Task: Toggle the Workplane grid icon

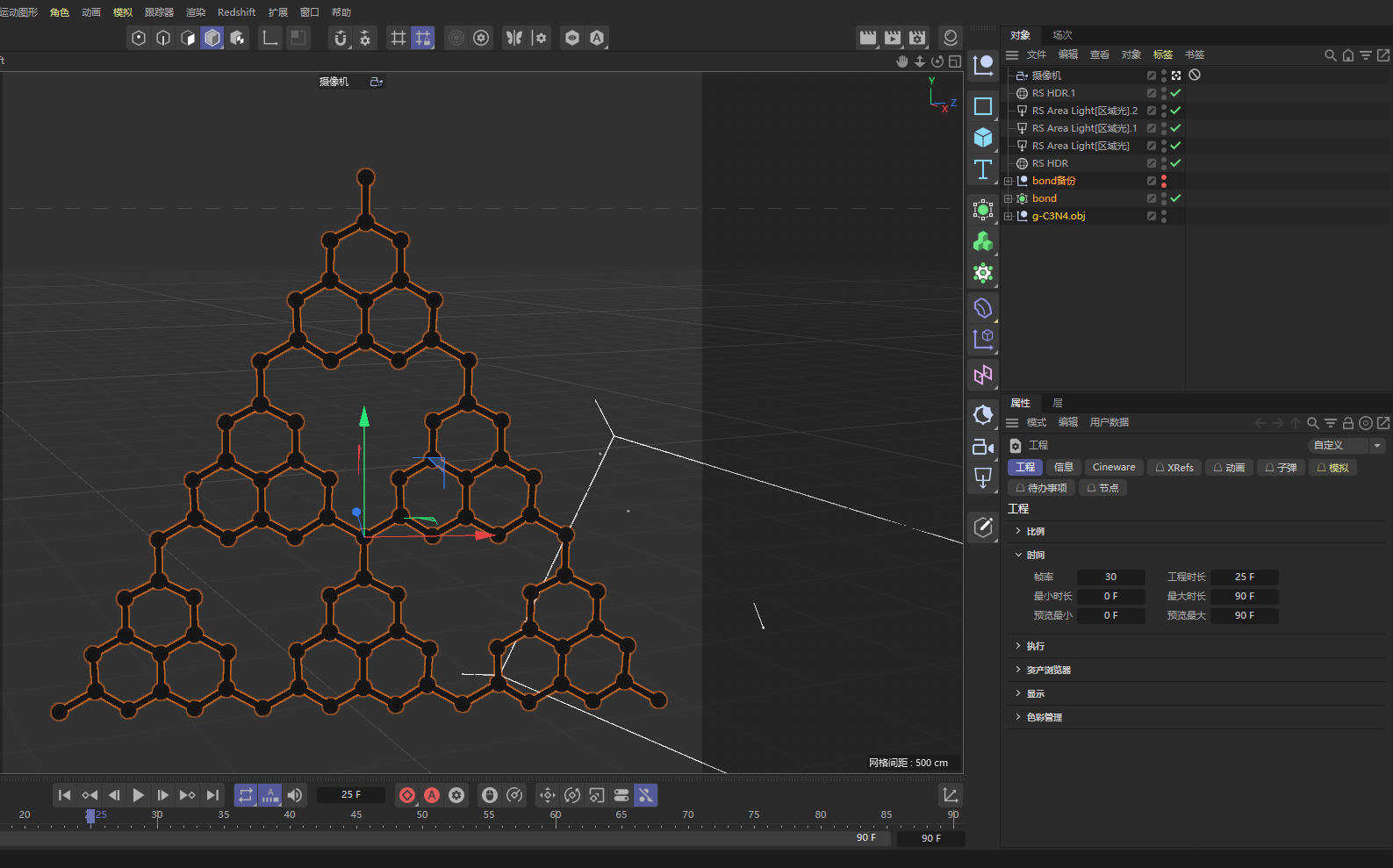Action: [x=399, y=38]
